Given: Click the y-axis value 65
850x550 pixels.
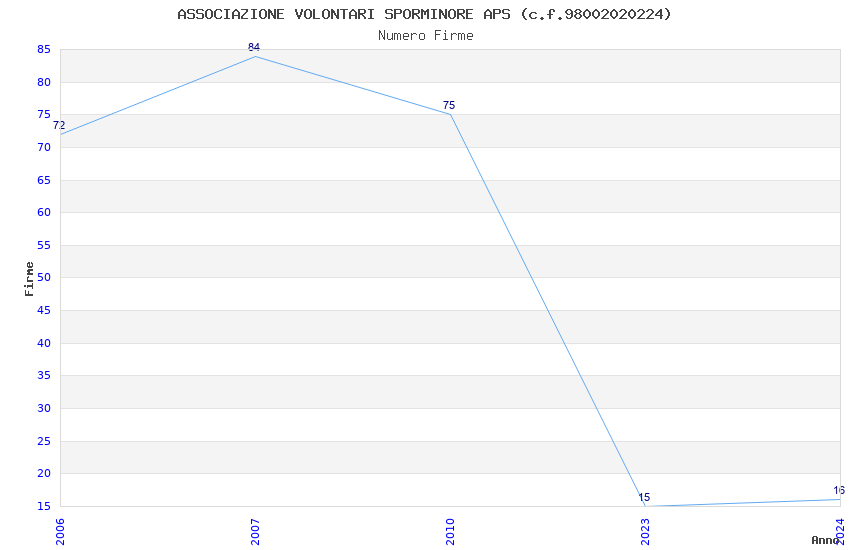Looking at the screenshot, I should click(x=44, y=180).
